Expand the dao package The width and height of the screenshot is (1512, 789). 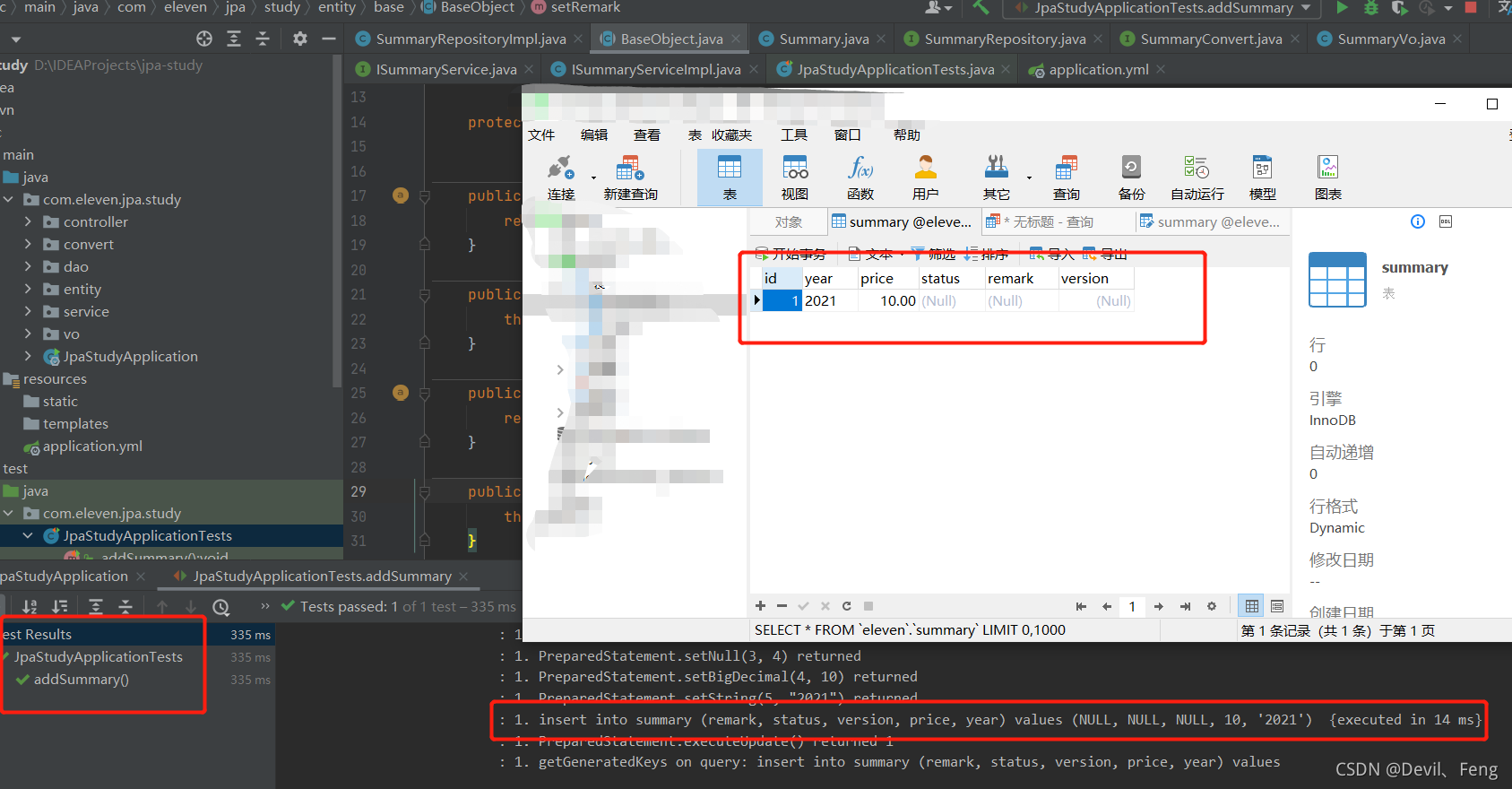pyautogui.click(x=28, y=266)
